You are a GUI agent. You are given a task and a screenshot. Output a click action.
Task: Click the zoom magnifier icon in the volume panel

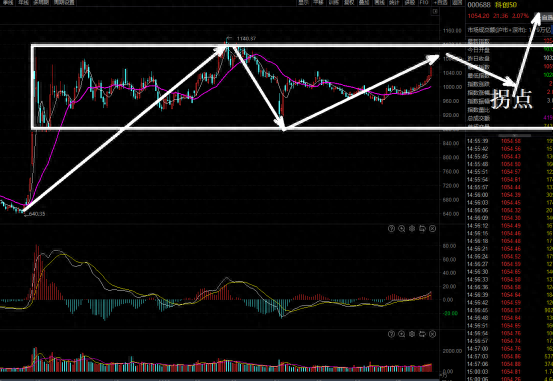click(x=401, y=334)
